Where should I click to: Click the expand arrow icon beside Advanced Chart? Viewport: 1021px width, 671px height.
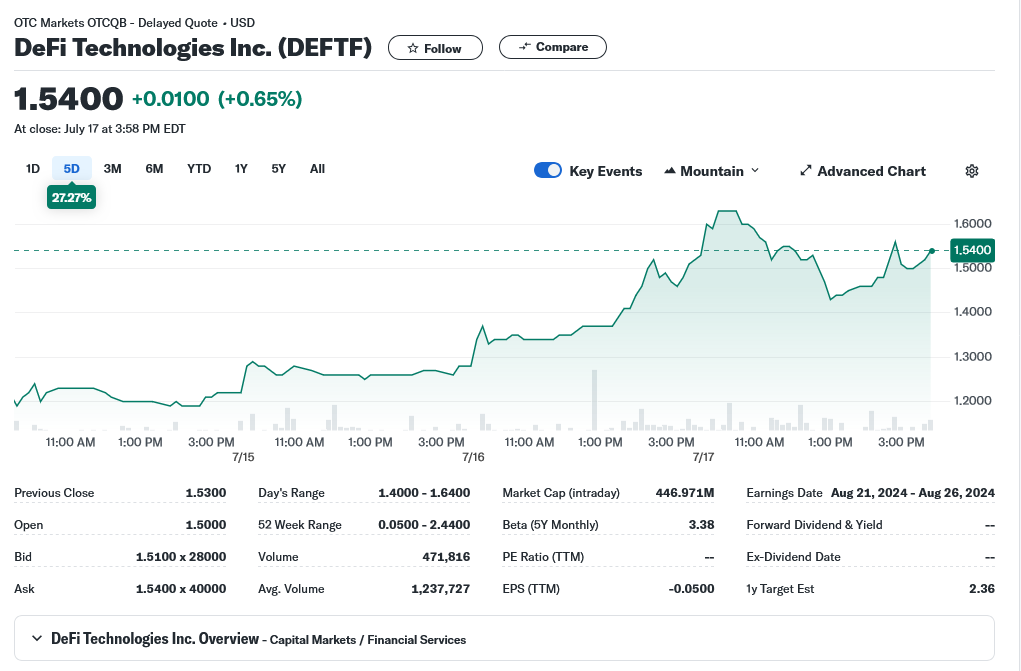pos(805,171)
